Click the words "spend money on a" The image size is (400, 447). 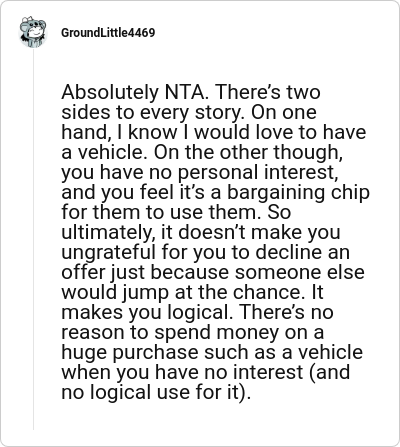pos(239,333)
